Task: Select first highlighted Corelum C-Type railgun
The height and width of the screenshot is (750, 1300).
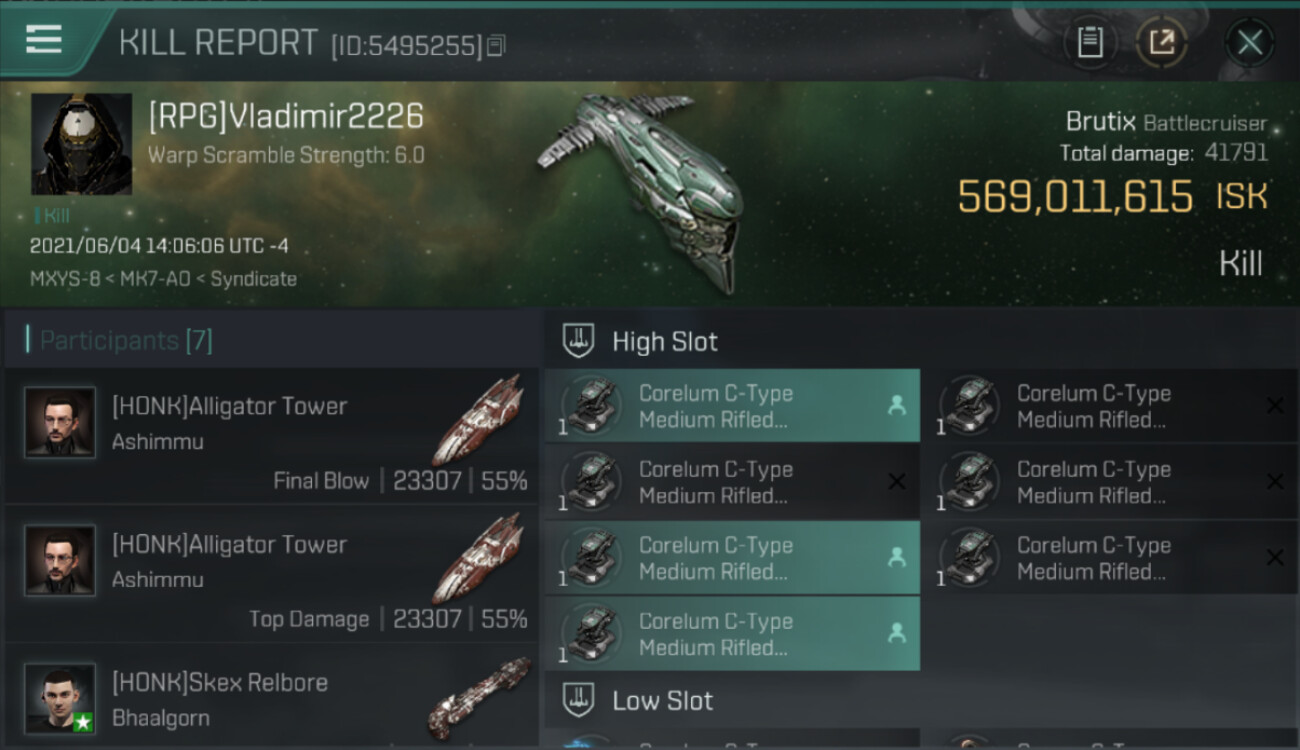Action: [732, 406]
